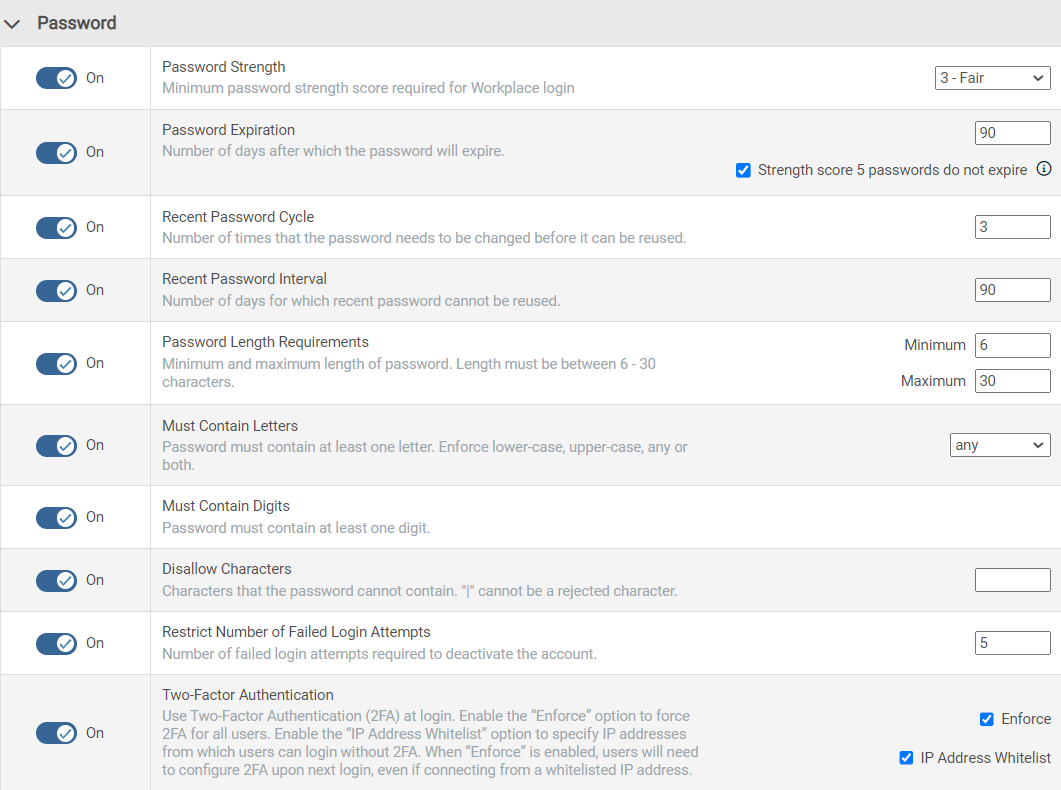Click the Password Expiration days field
Image resolution: width=1061 pixels, height=790 pixels.
[1012, 133]
